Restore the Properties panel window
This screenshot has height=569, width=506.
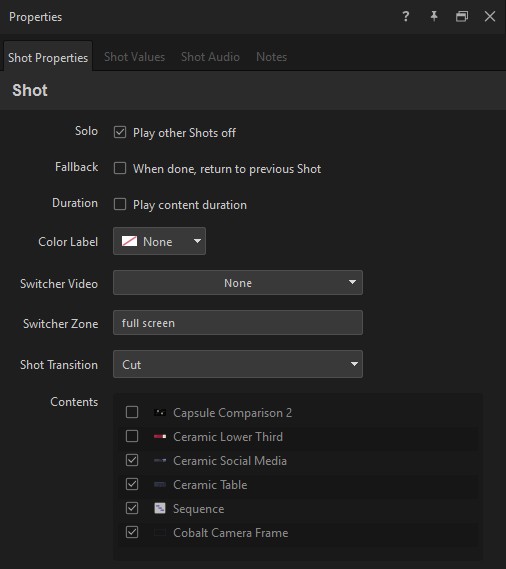click(462, 16)
